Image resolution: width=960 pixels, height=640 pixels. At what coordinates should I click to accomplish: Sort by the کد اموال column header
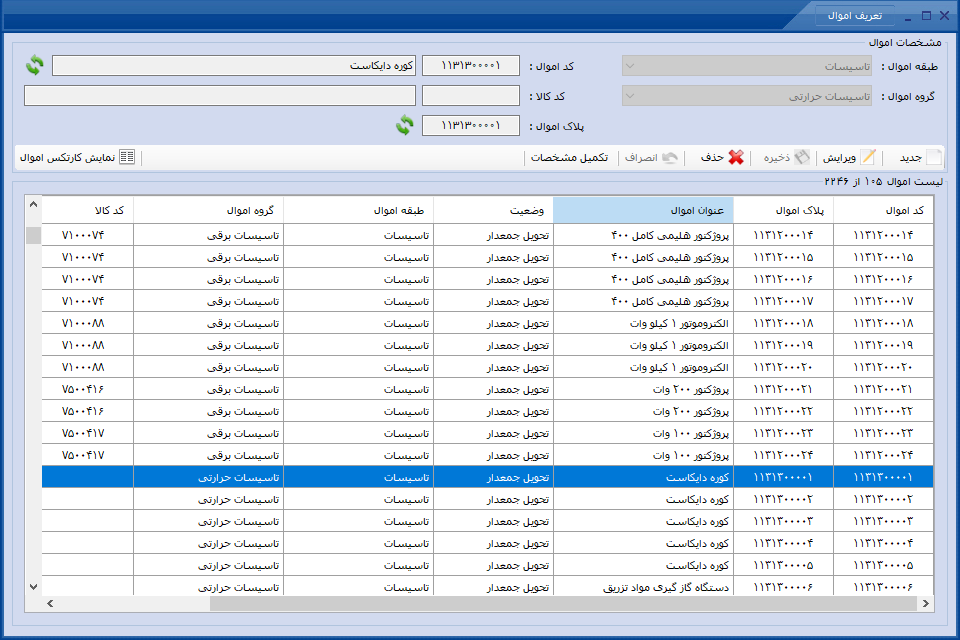[x=883, y=210]
